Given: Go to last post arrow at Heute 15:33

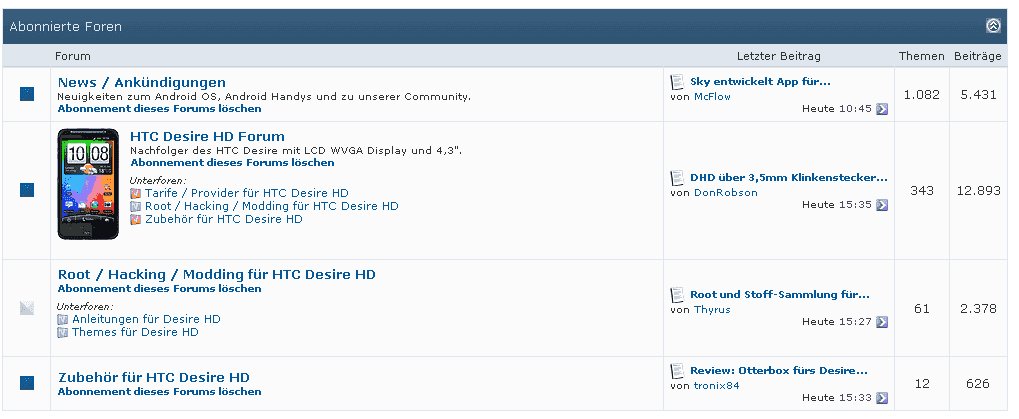Looking at the screenshot, I should pyautogui.click(x=882, y=398).
